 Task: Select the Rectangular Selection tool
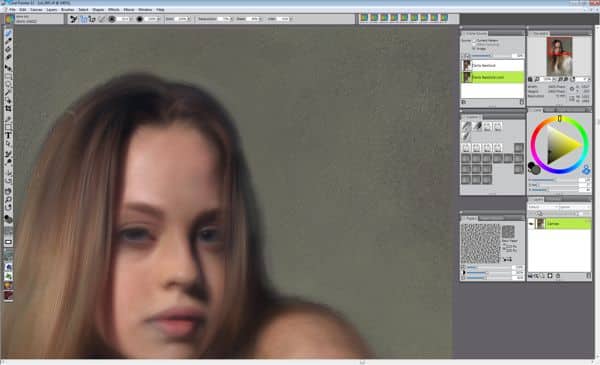point(8,77)
